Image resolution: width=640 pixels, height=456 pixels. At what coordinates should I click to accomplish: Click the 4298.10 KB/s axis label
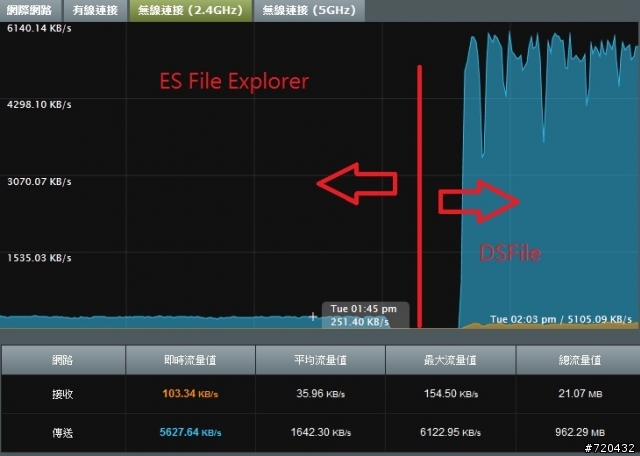[x=39, y=105]
